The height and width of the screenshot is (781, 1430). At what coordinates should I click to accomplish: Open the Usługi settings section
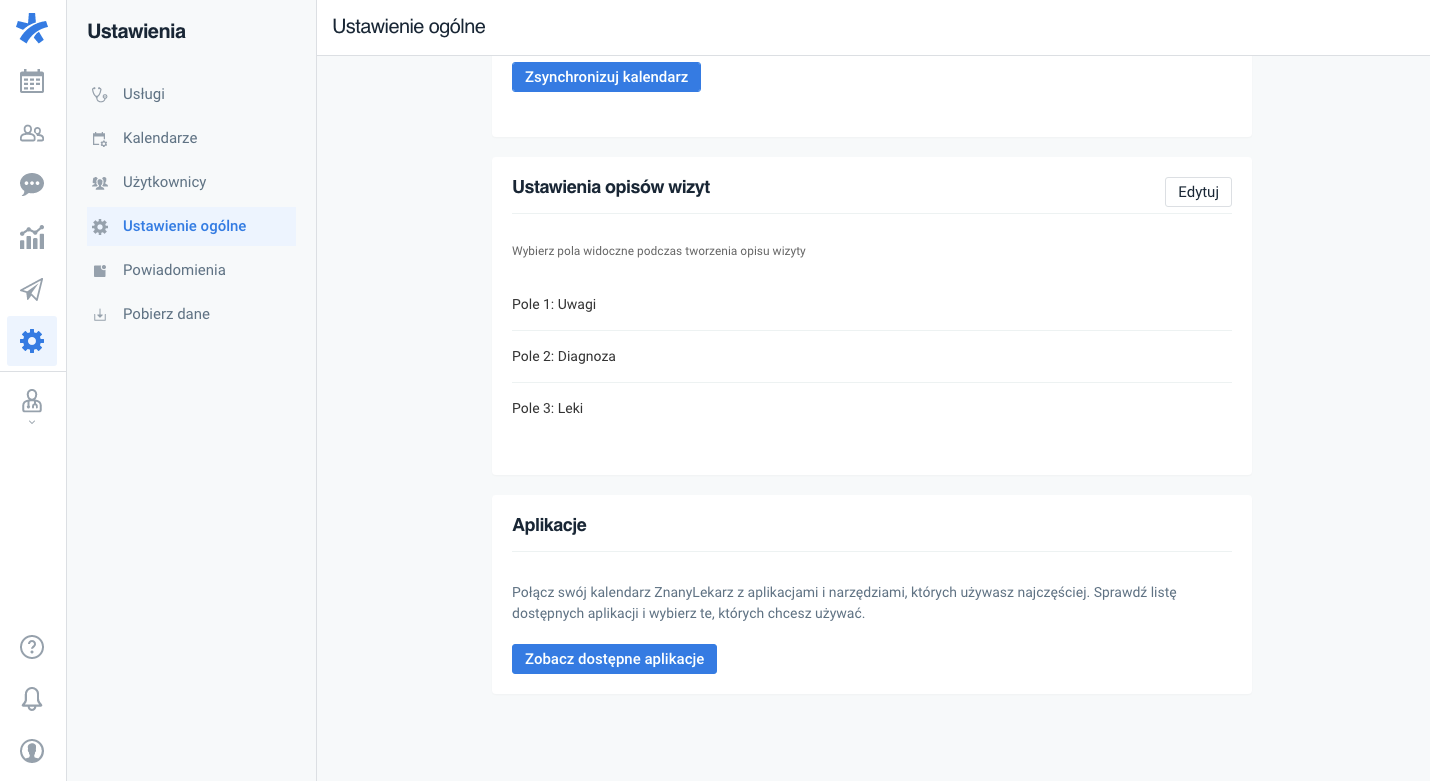tap(191, 94)
